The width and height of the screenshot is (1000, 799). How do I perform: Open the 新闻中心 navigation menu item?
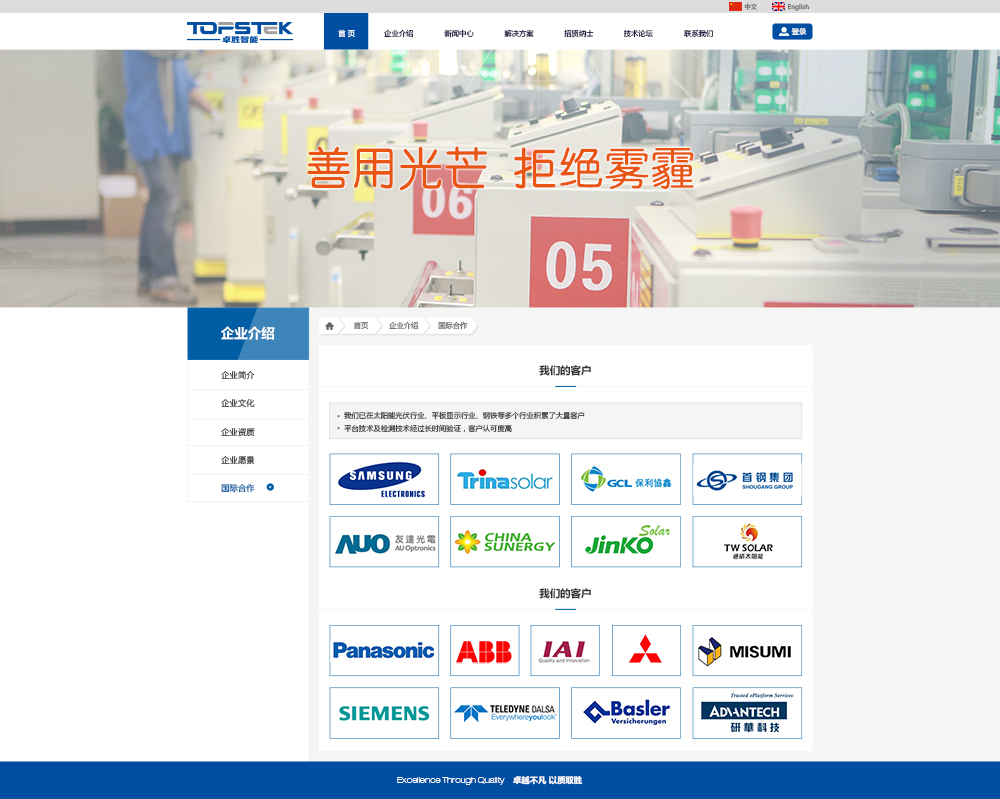point(459,34)
